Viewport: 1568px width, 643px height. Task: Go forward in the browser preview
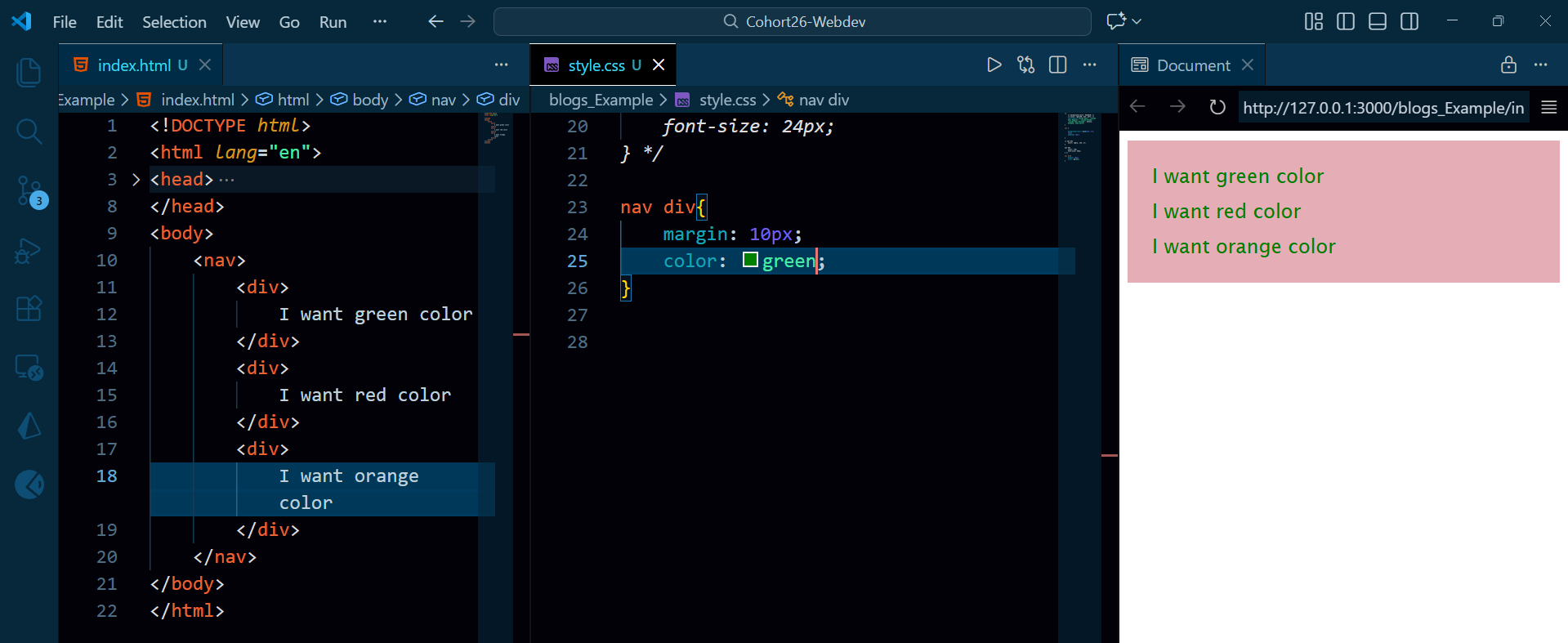click(1177, 107)
